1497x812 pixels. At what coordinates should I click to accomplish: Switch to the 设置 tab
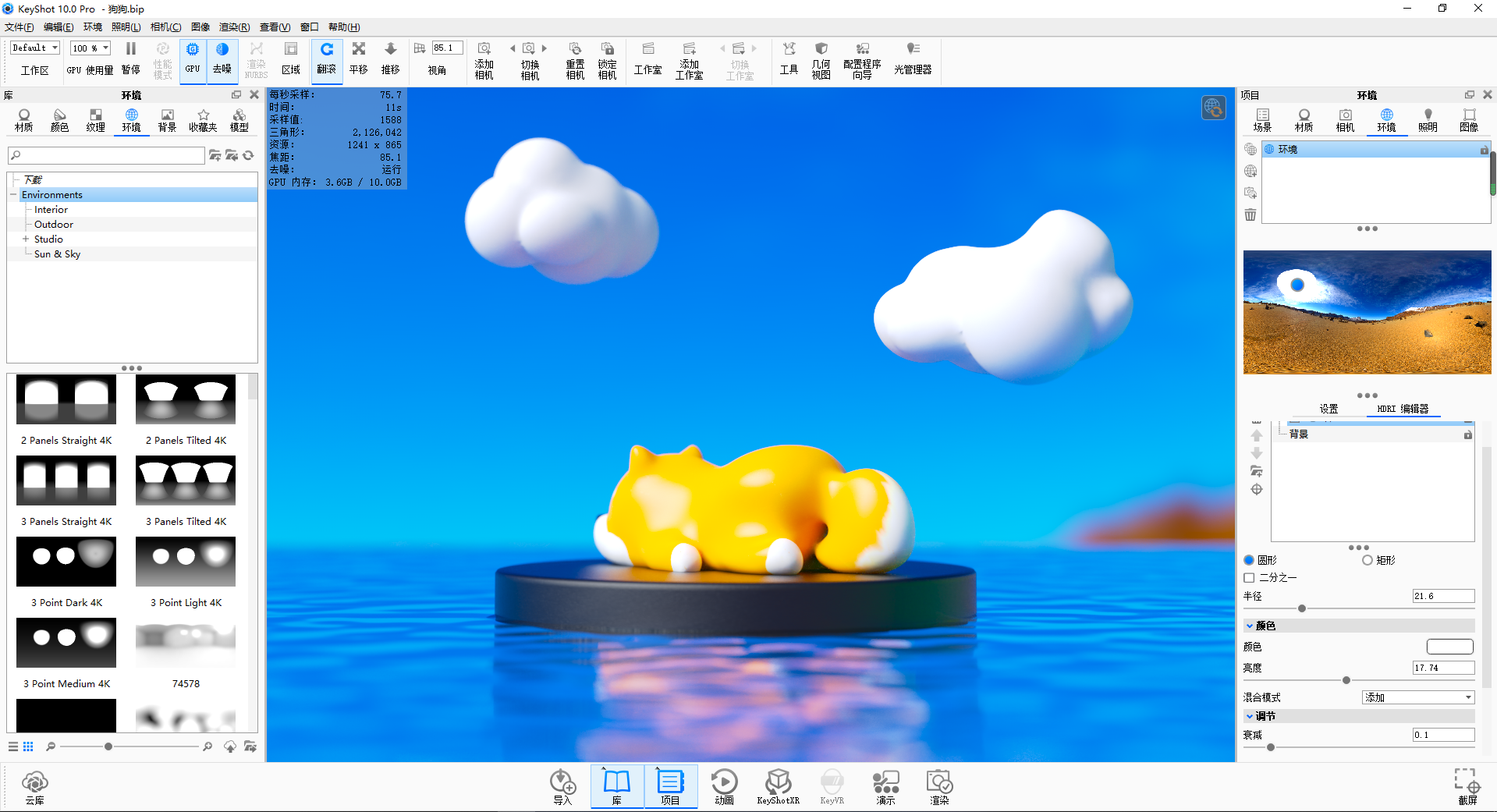1328,408
